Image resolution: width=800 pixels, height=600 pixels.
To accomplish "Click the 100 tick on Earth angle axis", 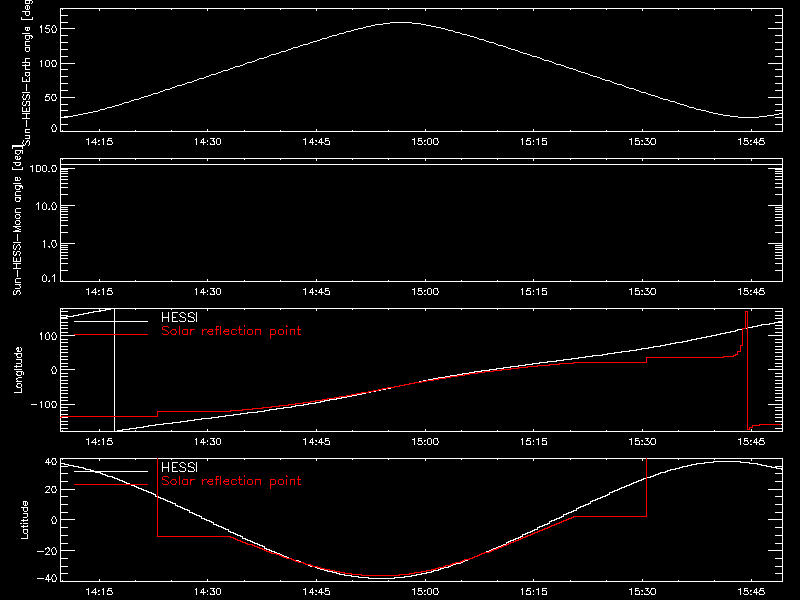I will tap(48, 64).
